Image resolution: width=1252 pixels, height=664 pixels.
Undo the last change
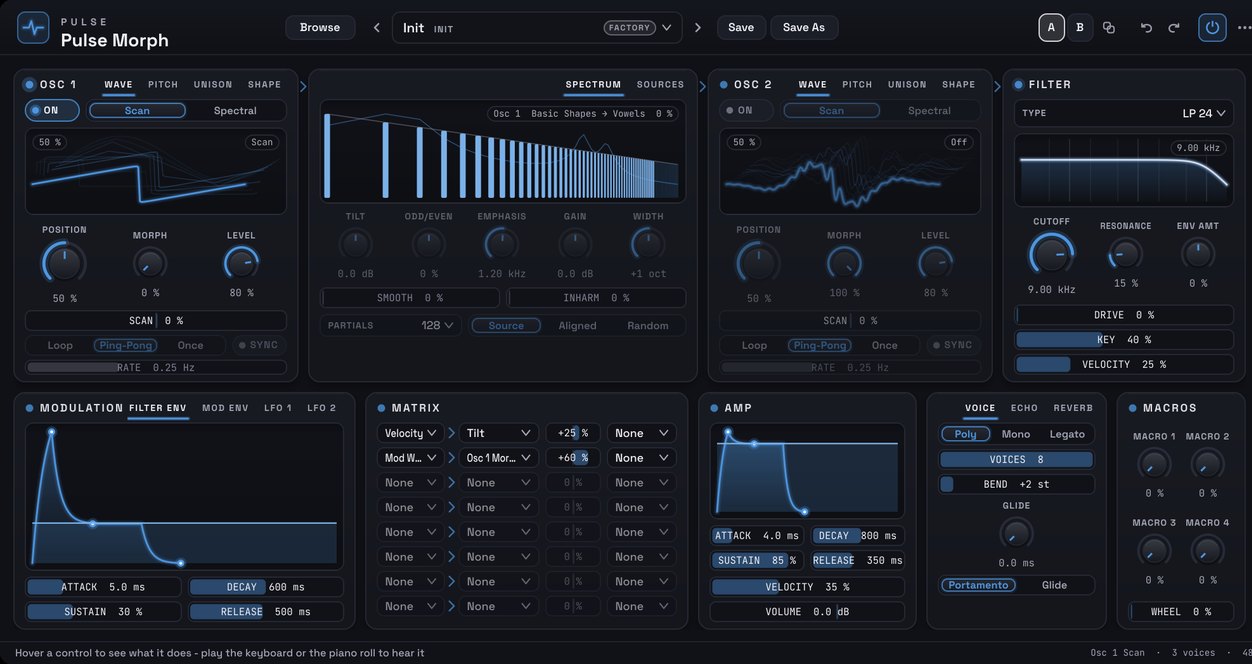click(x=1147, y=28)
